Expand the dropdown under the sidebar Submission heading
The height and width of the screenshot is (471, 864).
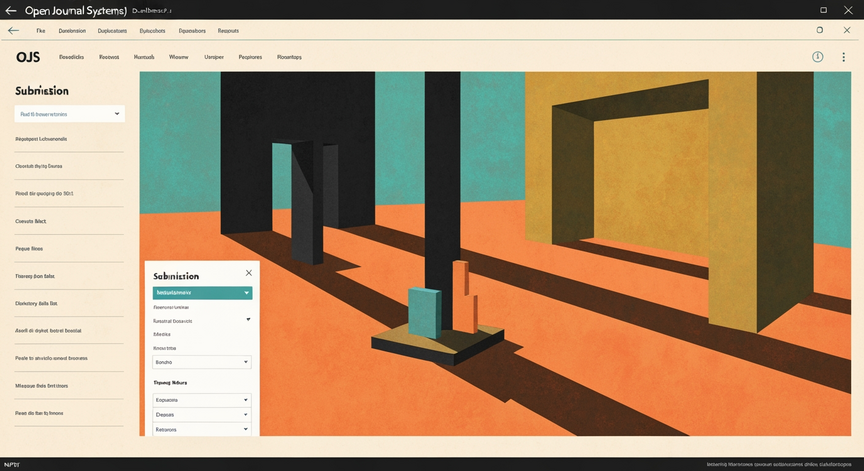[x=69, y=114]
